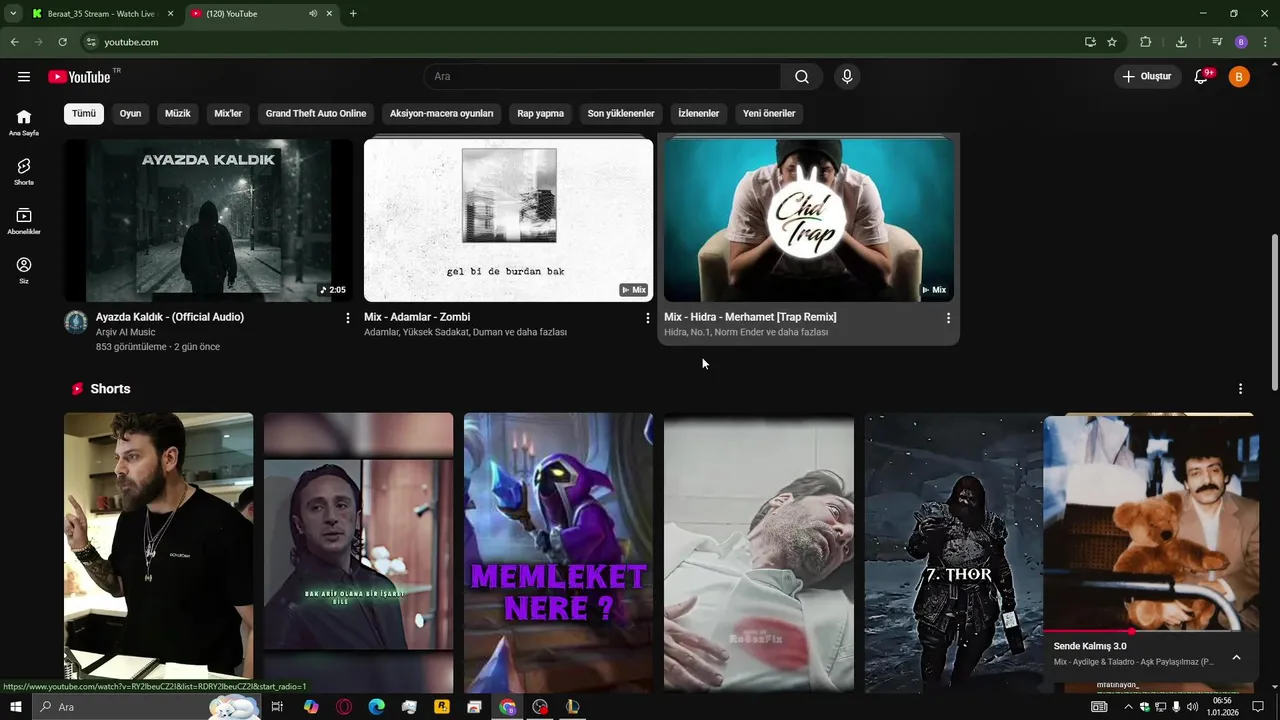Start voice search with microphone icon
The image size is (1280, 720).
click(x=847, y=77)
